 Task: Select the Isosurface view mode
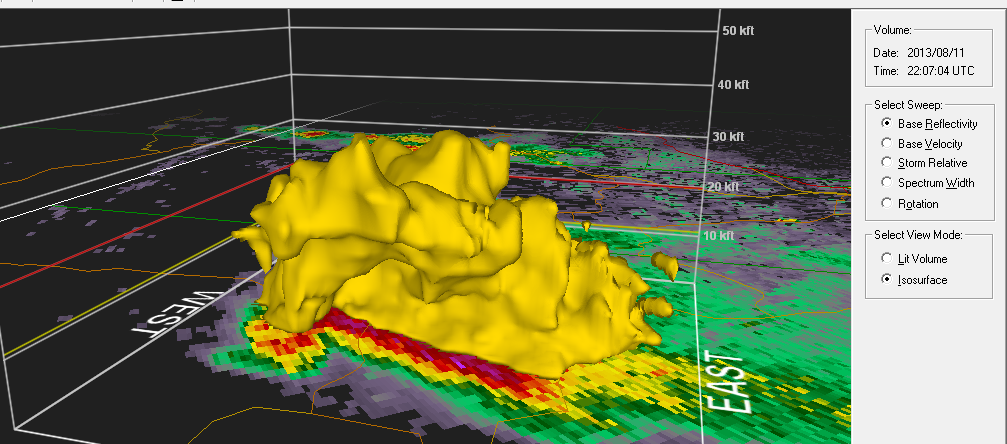[x=915, y=280]
